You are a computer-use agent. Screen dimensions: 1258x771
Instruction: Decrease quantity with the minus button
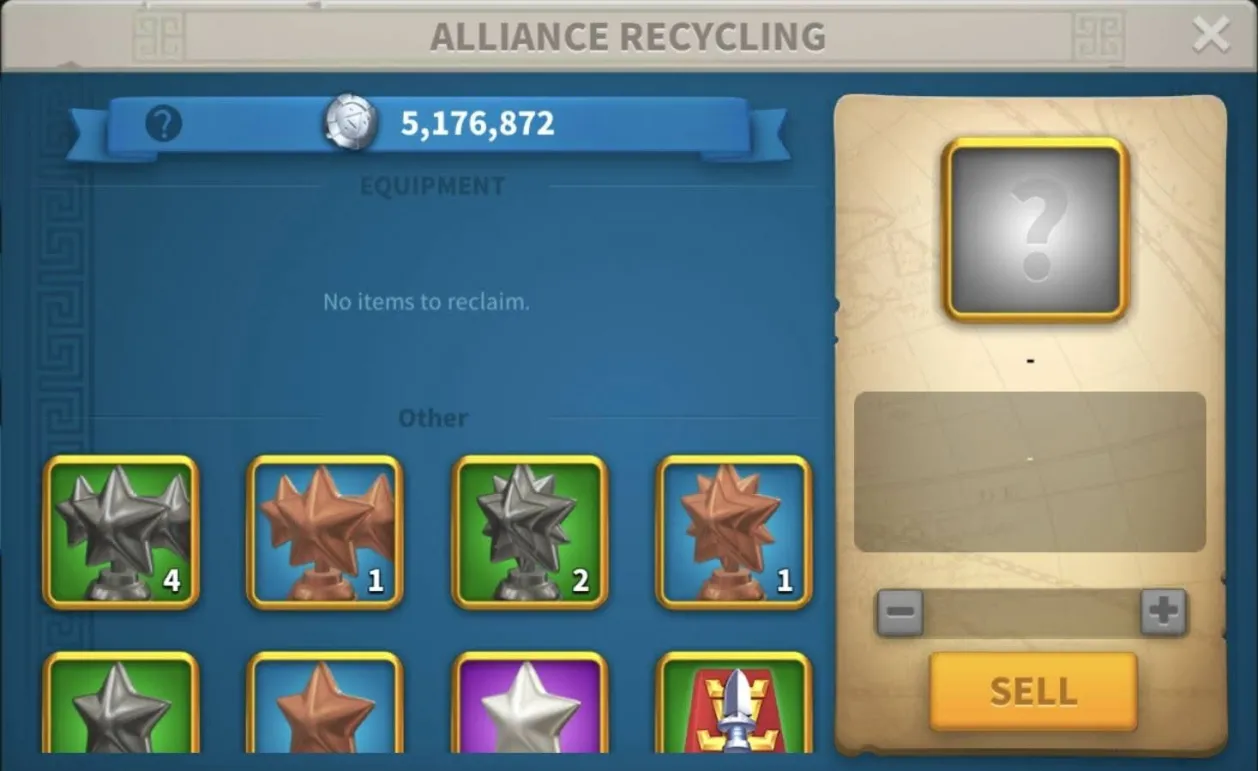click(900, 612)
